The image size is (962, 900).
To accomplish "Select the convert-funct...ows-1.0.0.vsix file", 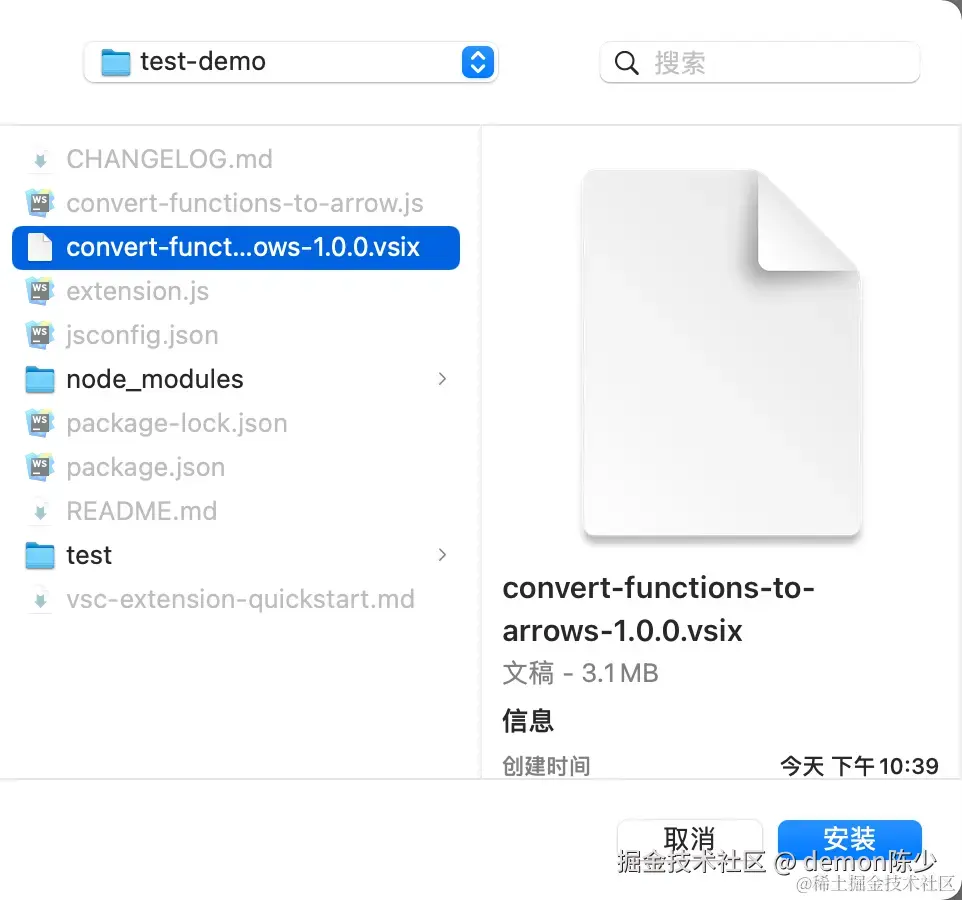I will (x=242, y=247).
